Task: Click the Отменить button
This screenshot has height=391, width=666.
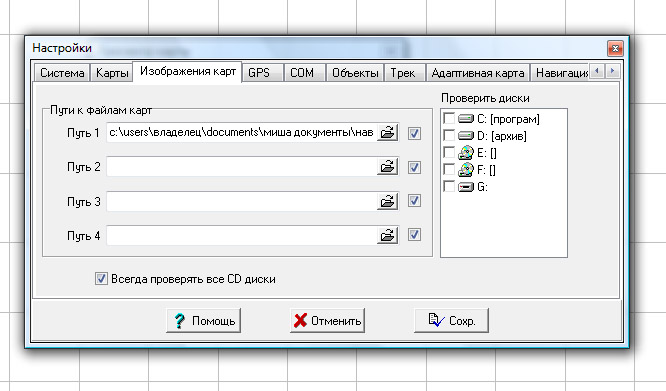Action: 327,321
